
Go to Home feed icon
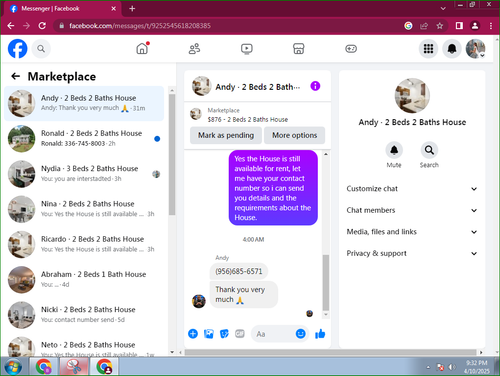(142, 49)
